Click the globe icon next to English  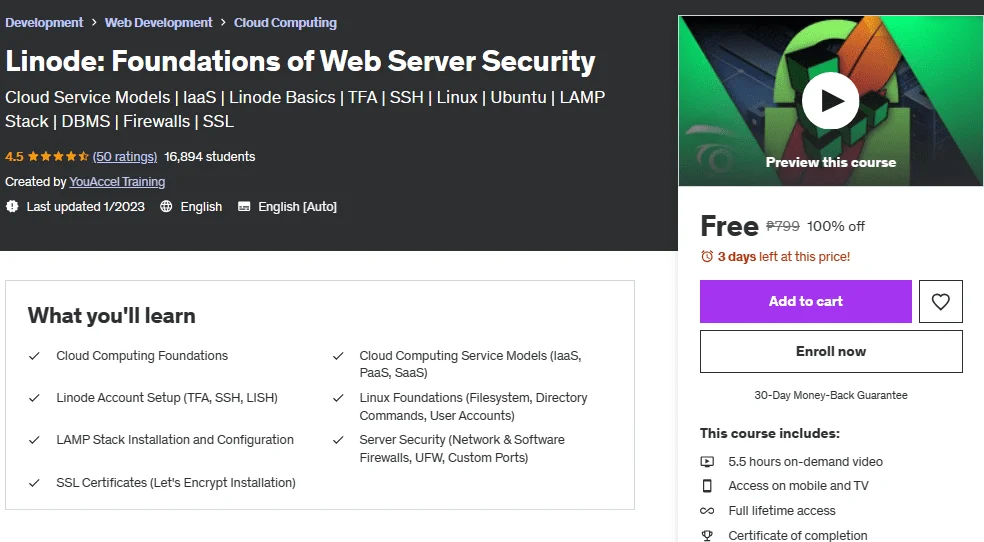(166, 206)
